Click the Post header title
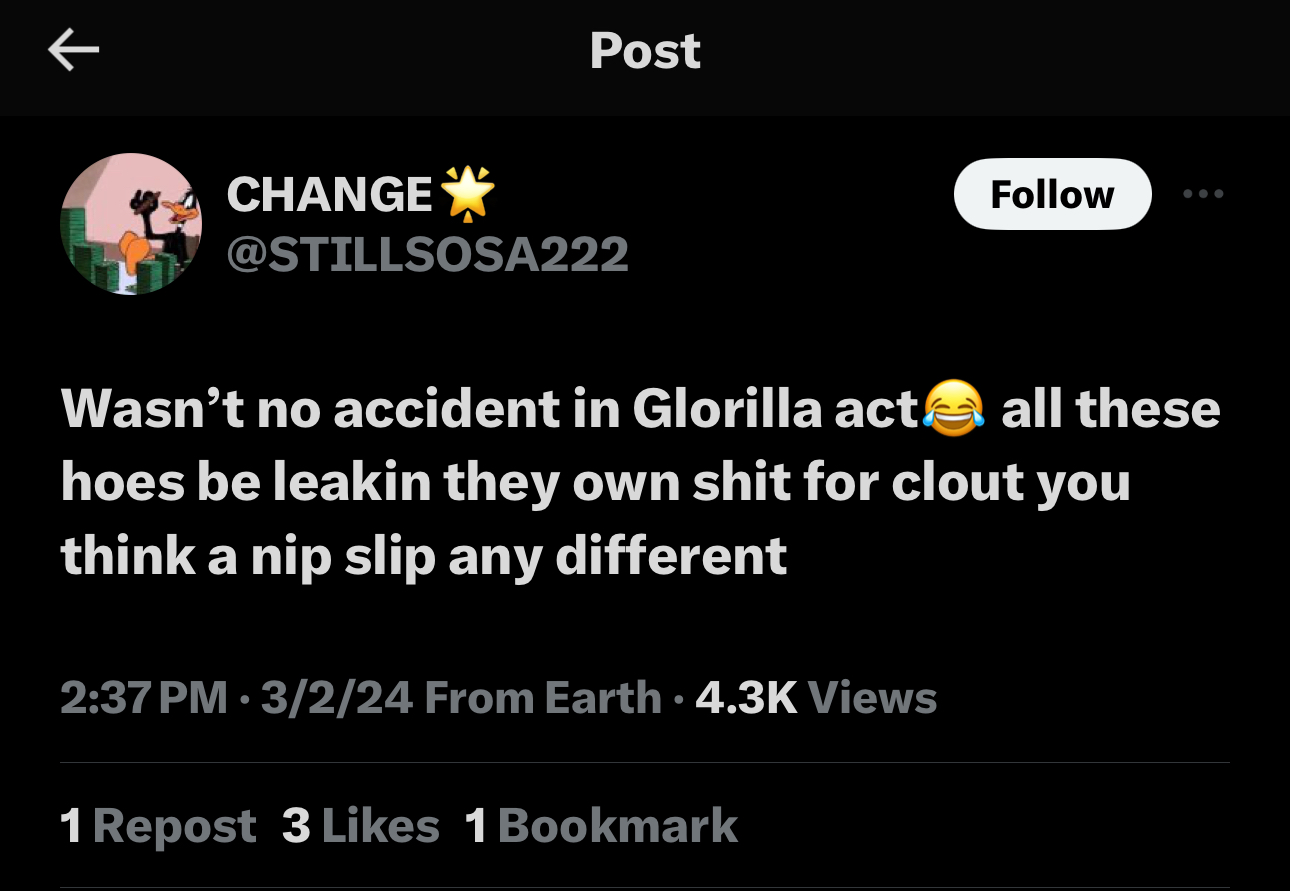1290x891 pixels. point(645,52)
